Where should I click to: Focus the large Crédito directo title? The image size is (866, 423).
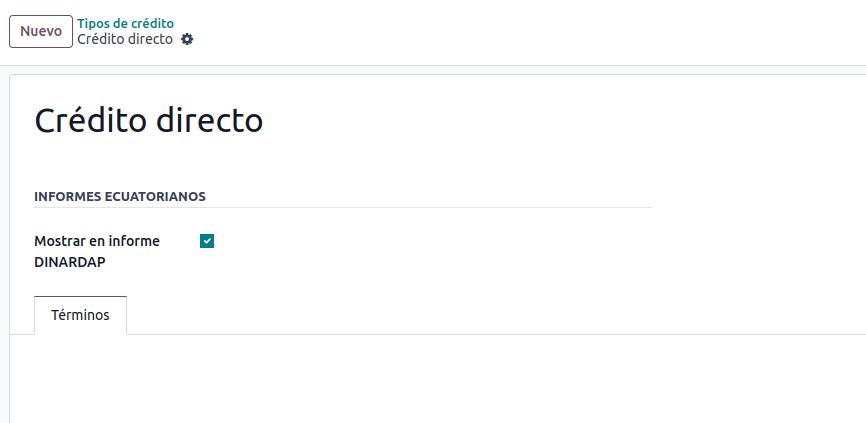[149, 120]
